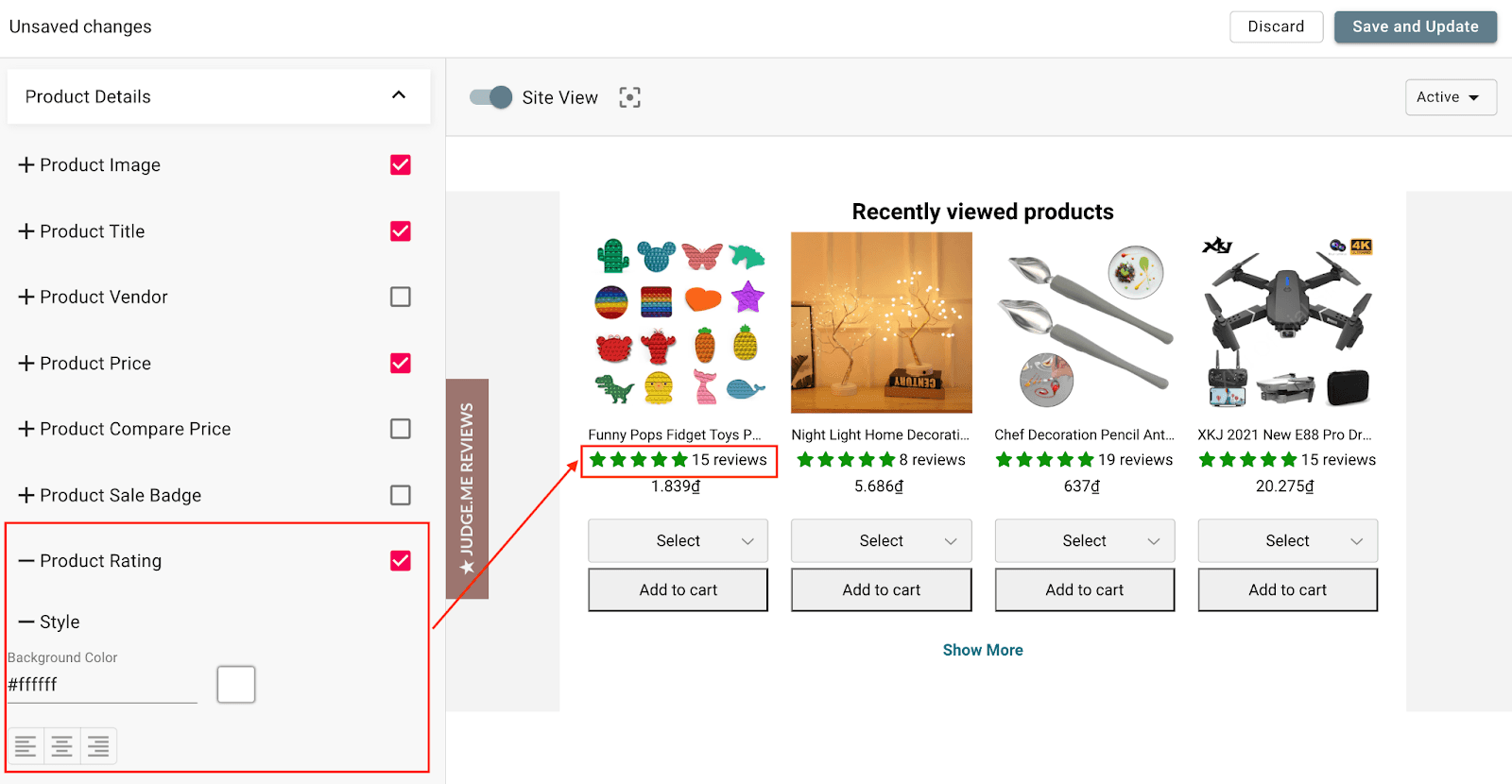1512x784 pixels.
Task: Expand the Product Image plus icon
Action: click(26, 165)
